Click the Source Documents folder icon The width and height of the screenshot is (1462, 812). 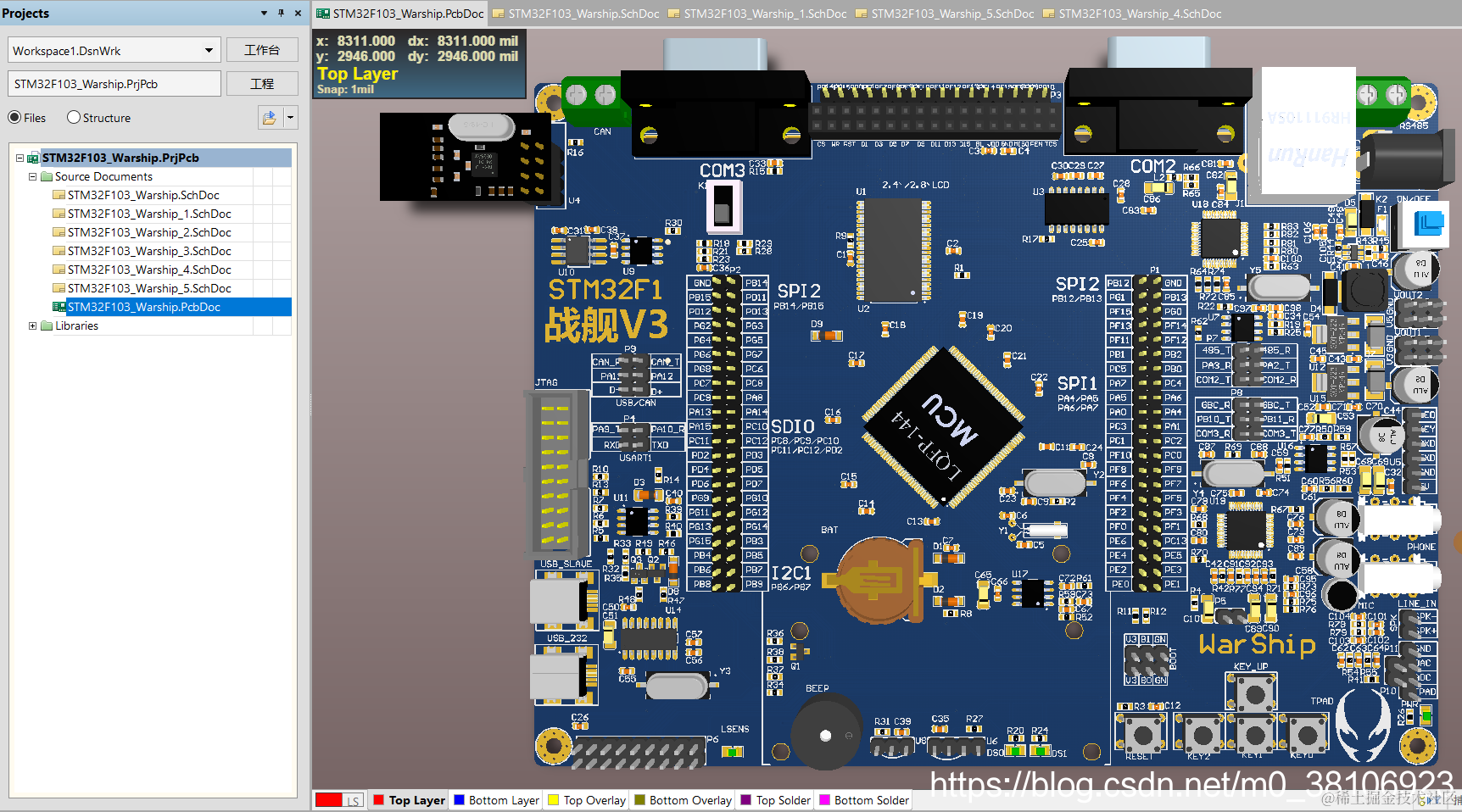pyautogui.click(x=47, y=176)
